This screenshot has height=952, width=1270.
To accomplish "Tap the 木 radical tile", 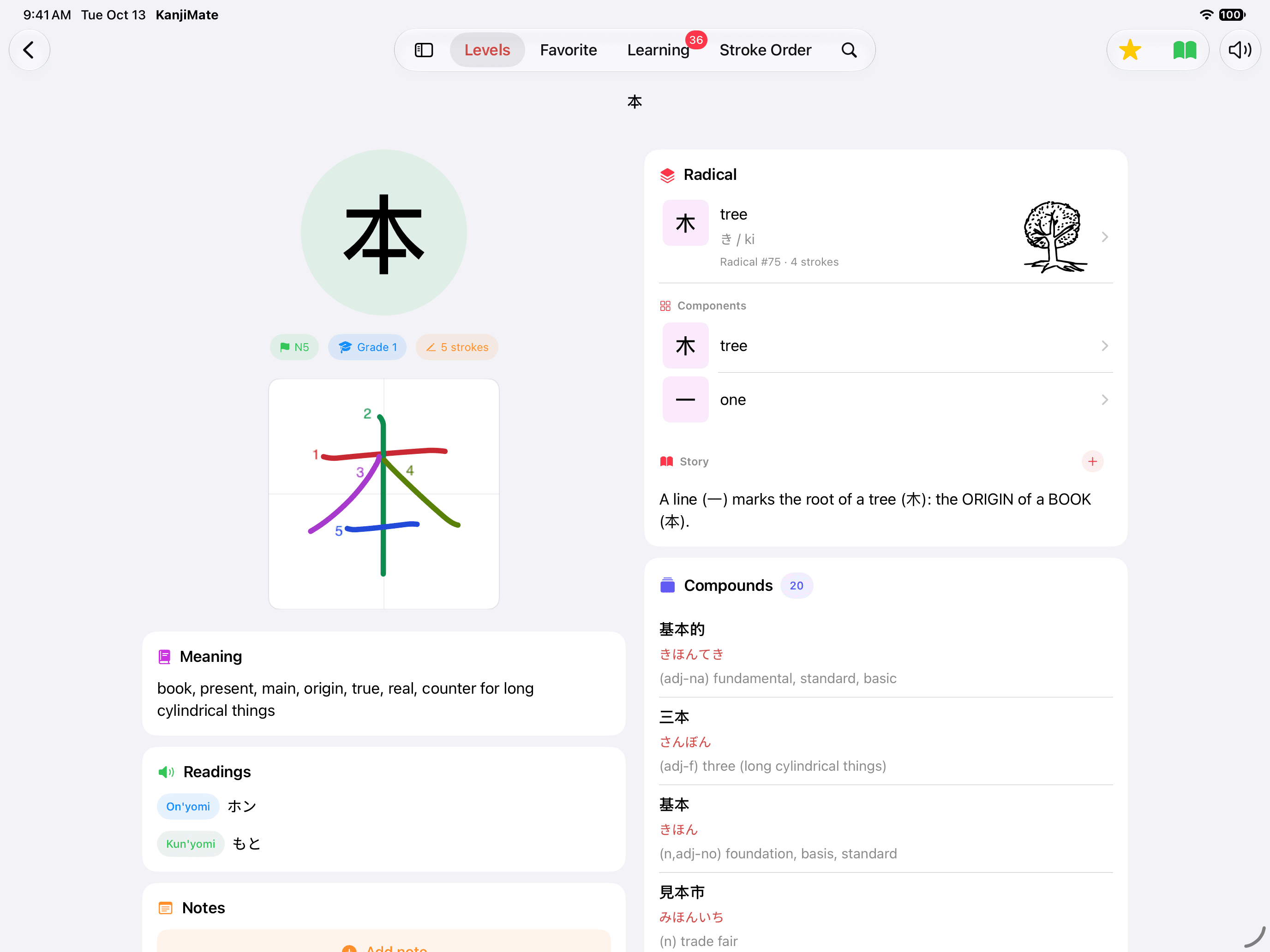I will pos(685,223).
